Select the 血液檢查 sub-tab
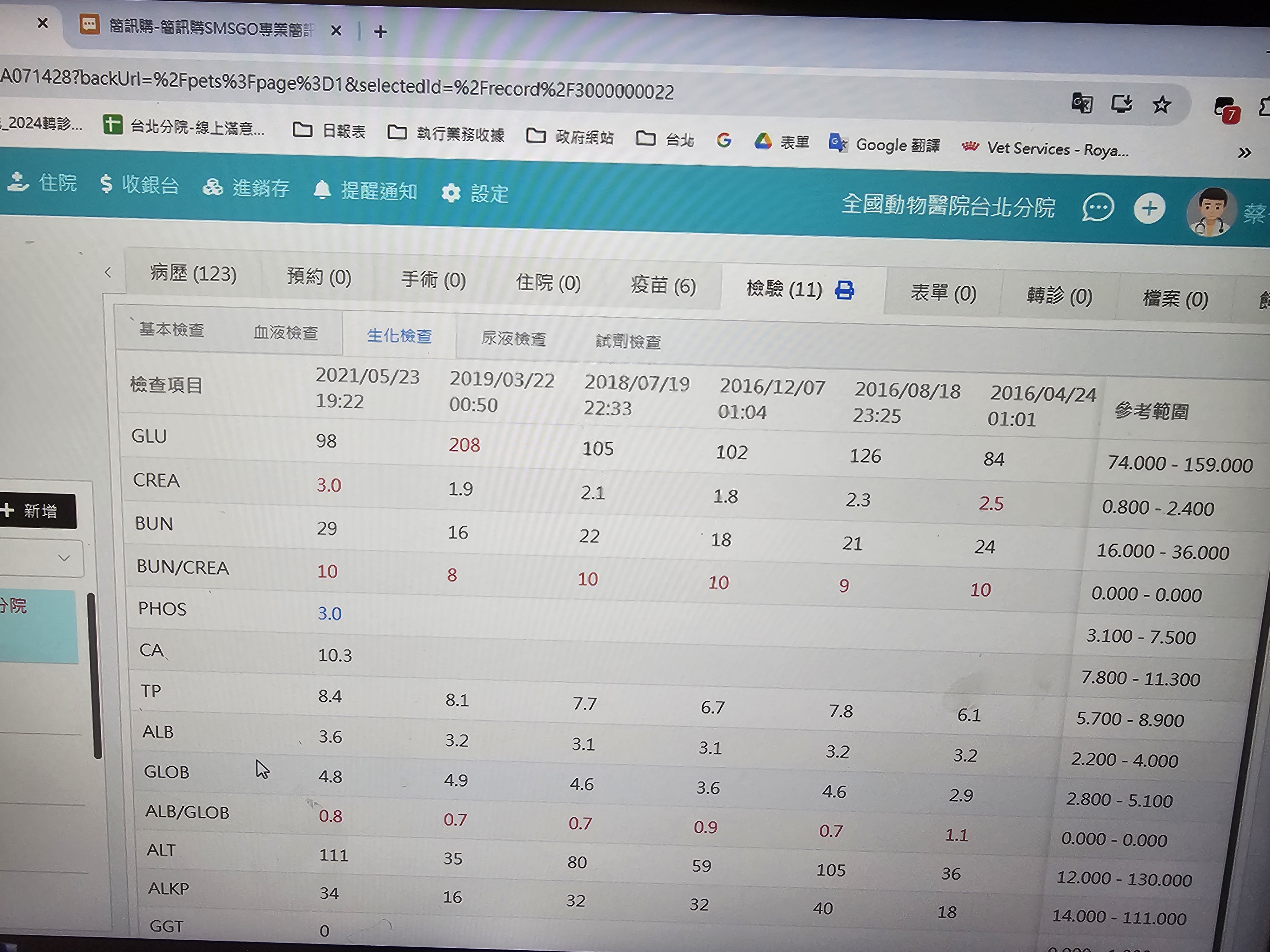Viewport: 1270px width, 952px height. coord(285,333)
